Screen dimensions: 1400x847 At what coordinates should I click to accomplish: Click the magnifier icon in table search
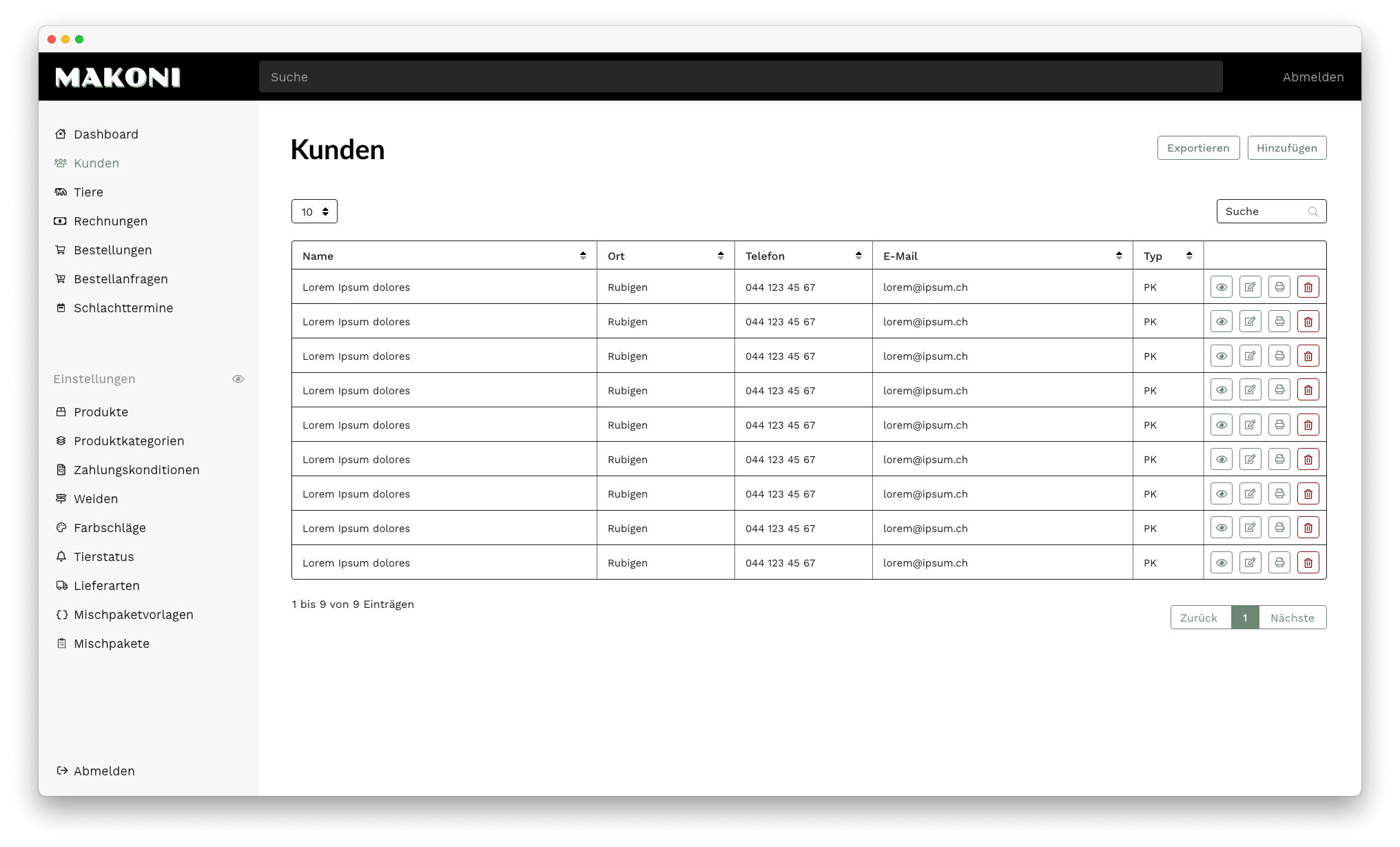1312,212
